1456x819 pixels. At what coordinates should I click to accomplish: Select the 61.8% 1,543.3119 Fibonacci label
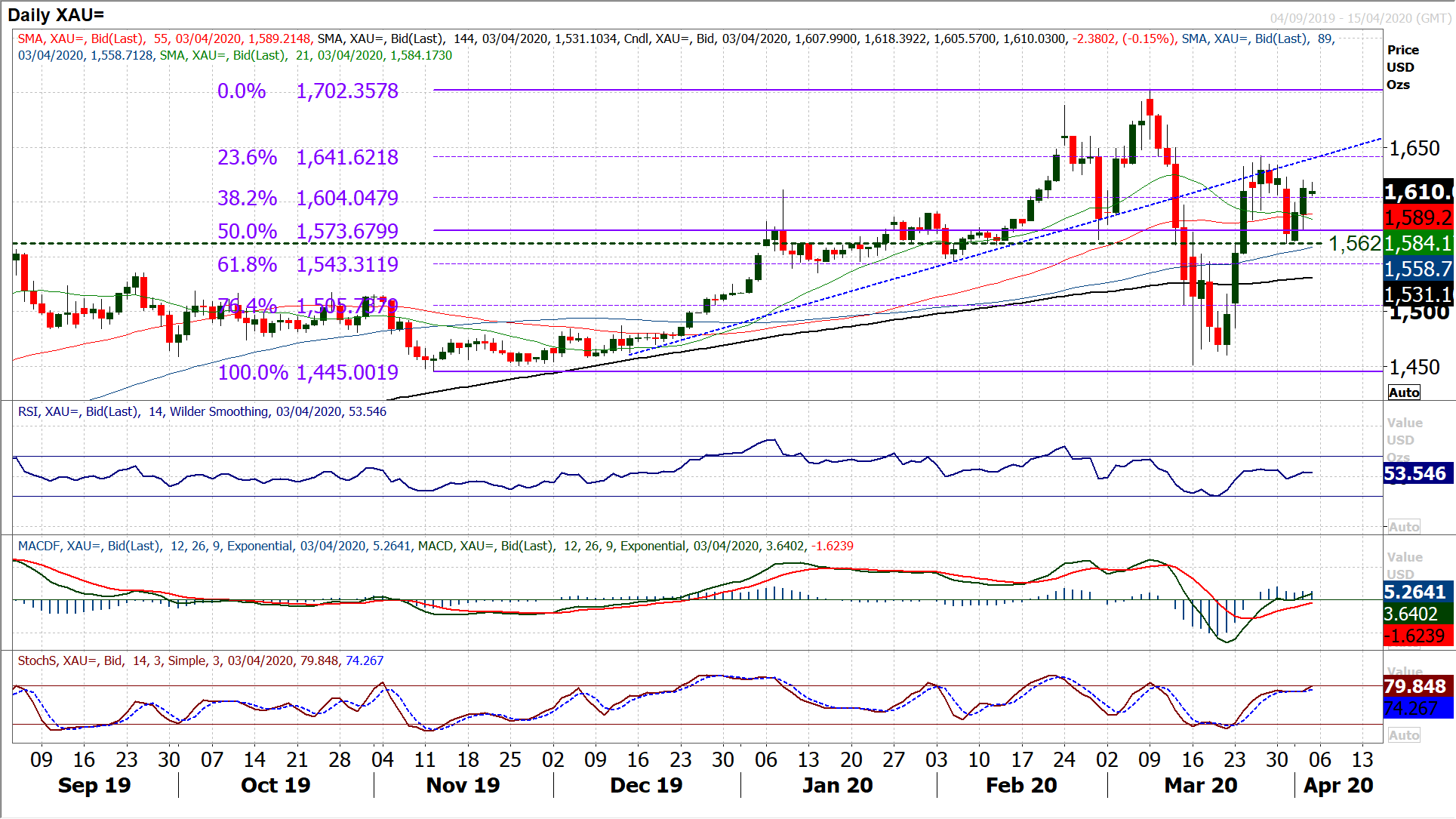tap(308, 265)
